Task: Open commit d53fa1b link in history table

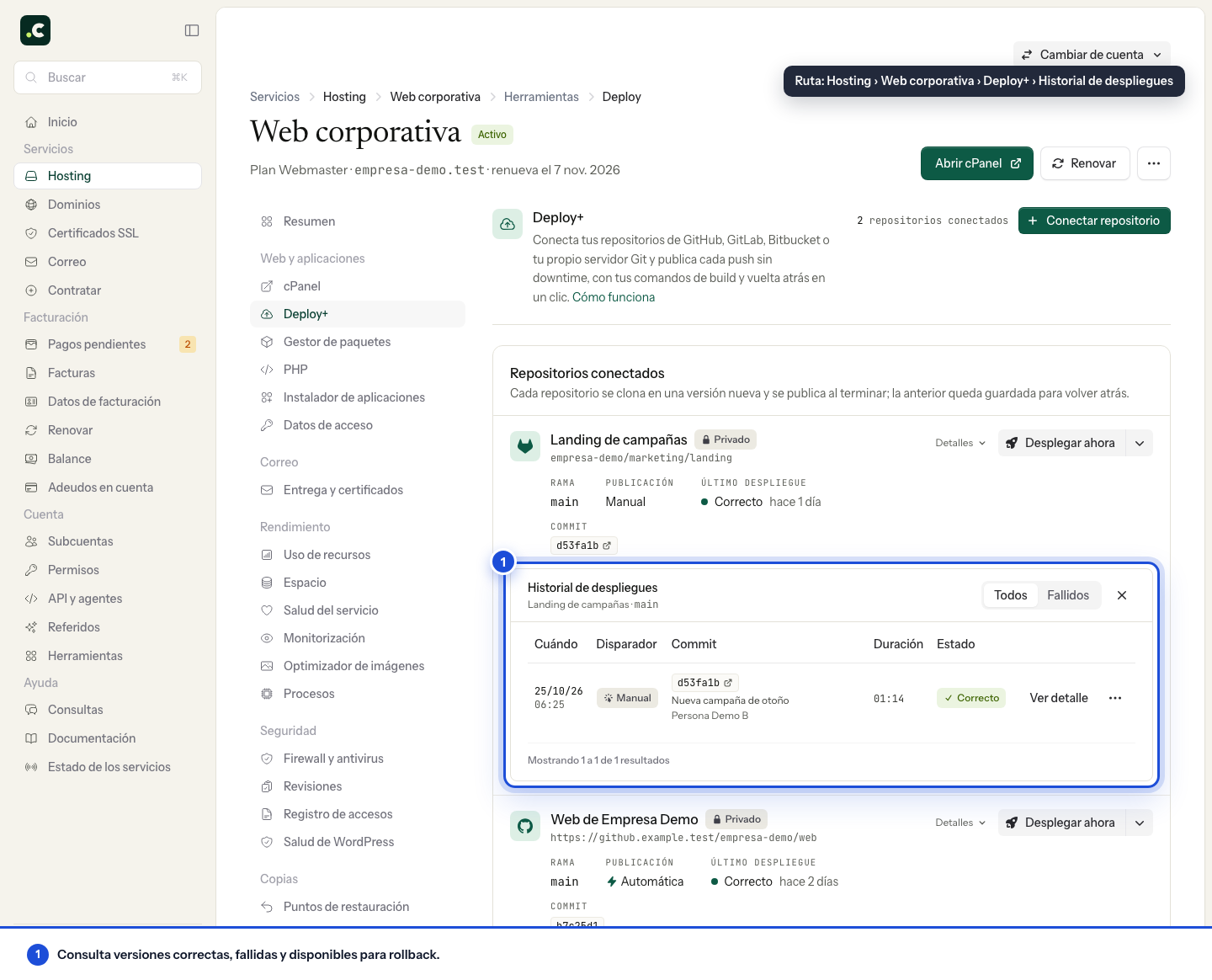Action: click(x=705, y=683)
